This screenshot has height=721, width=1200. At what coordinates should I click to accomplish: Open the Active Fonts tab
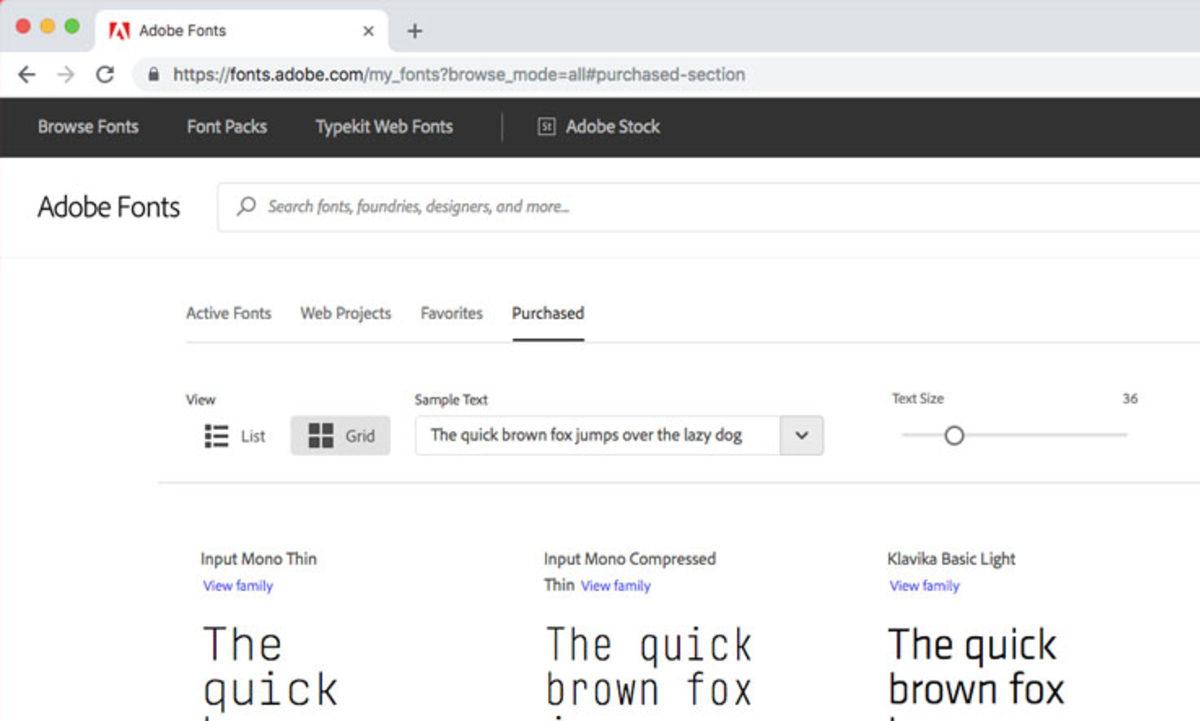[x=228, y=313]
